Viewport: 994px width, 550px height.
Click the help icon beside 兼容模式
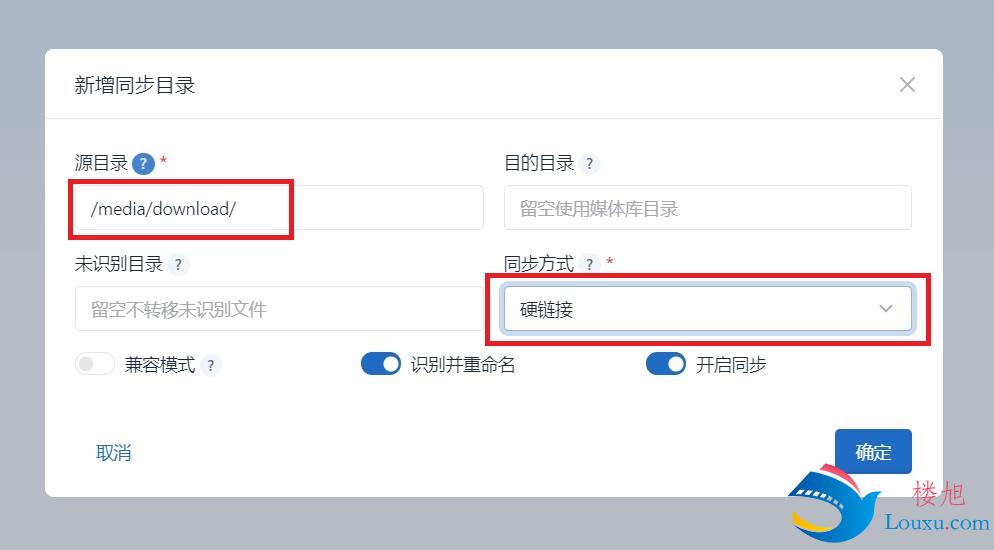coord(210,365)
